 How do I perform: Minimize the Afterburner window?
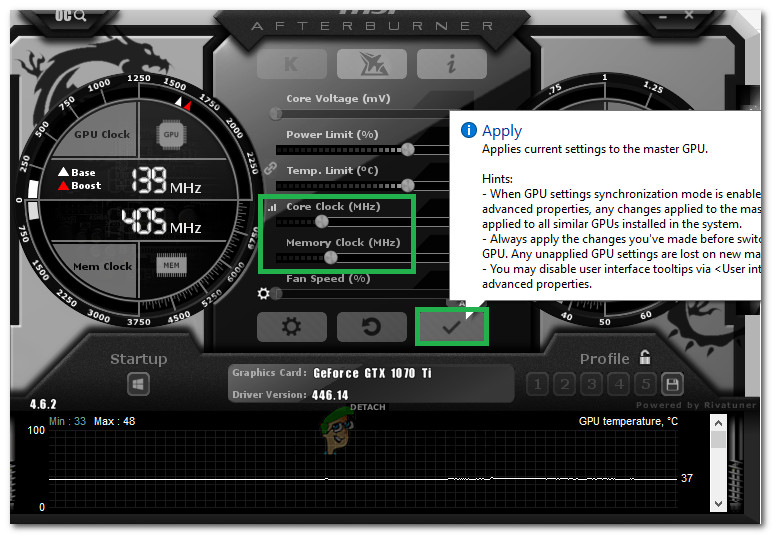point(663,17)
